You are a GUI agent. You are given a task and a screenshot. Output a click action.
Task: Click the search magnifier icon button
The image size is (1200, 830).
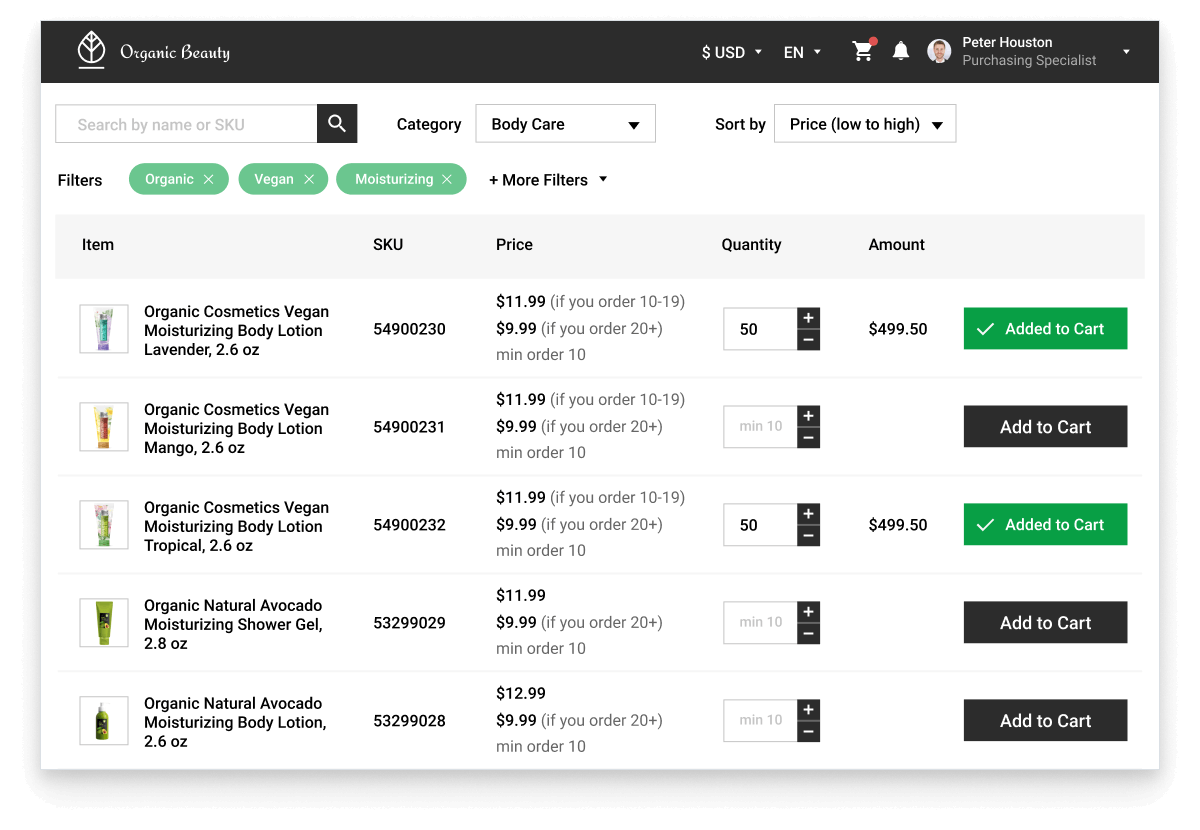click(x=337, y=124)
